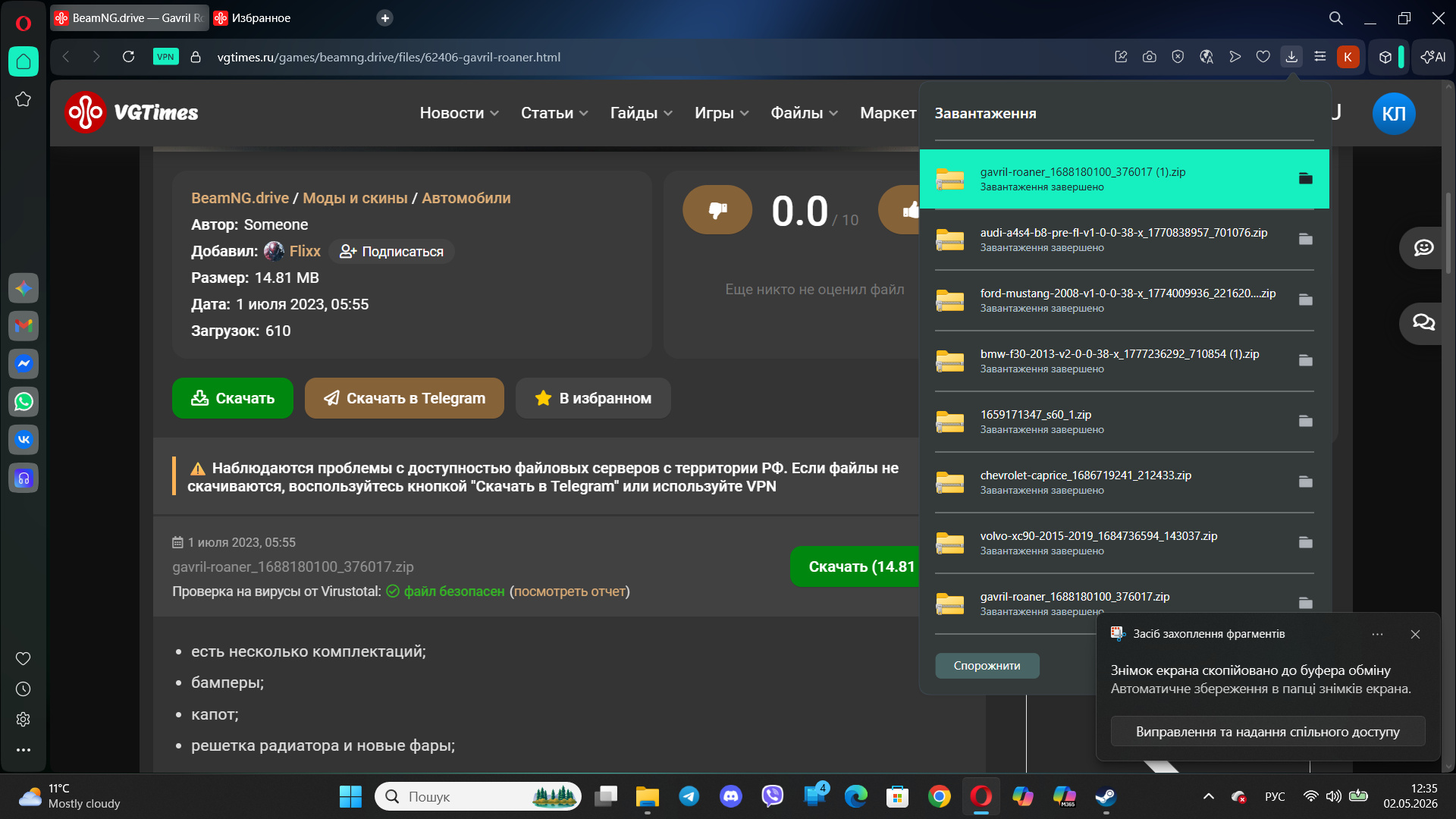Click the thumbs-down rating button
The width and height of the screenshot is (1456, 819).
coord(717,210)
